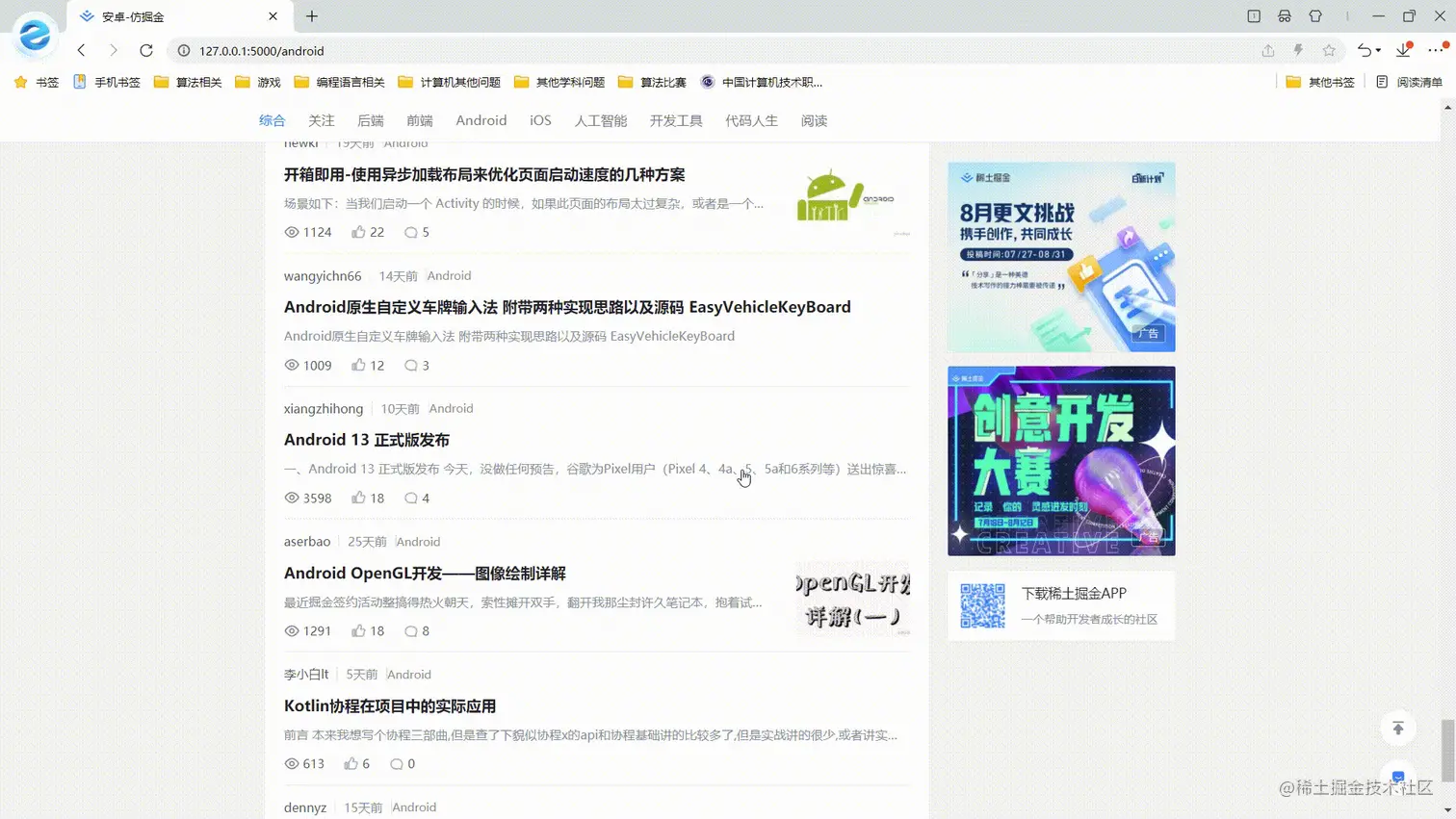Screen dimensions: 1456x819
Task: Open the 中国计算机技术职 bookmark
Action: tap(762, 82)
